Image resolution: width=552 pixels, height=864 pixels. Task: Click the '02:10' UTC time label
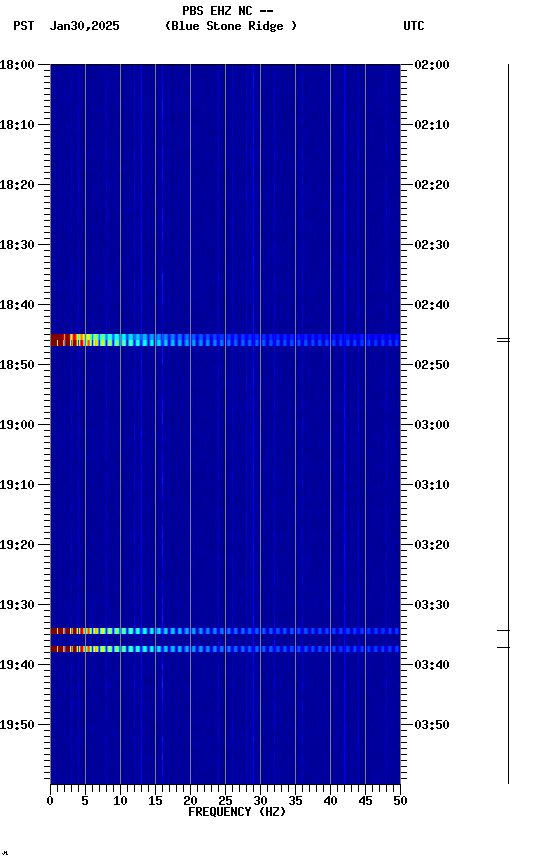pos(432,125)
